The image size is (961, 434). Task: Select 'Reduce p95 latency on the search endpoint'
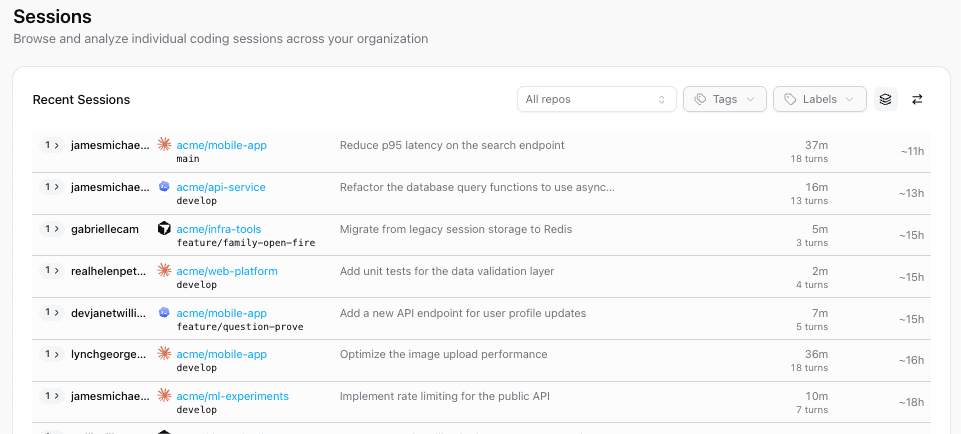coord(452,145)
